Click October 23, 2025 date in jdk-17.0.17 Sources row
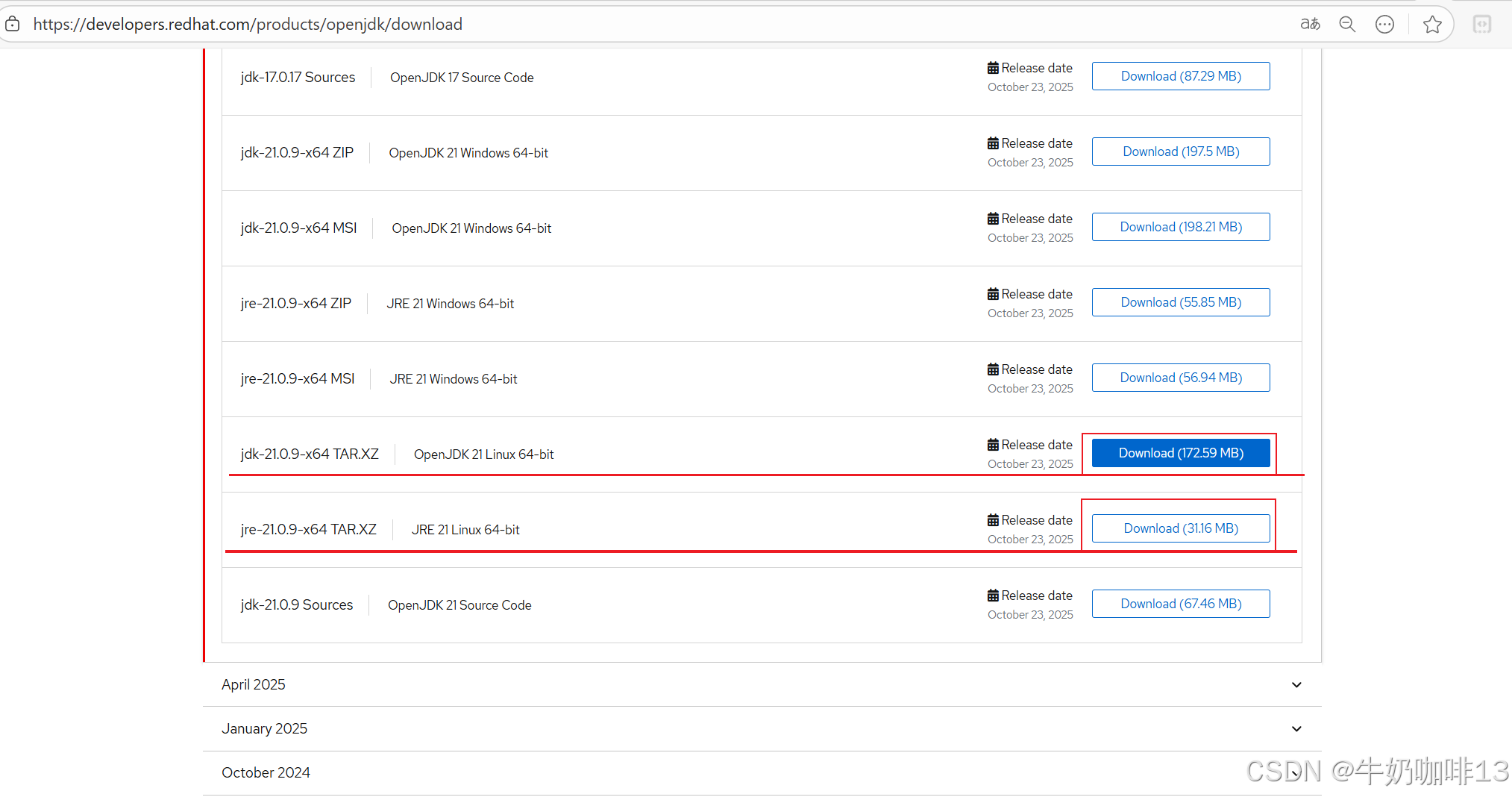1512x797 pixels. [1030, 87]
